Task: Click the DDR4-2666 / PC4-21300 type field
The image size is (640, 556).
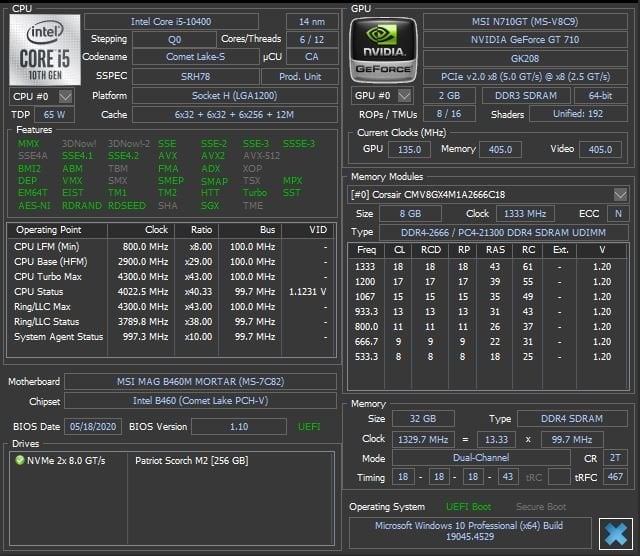Action: point(503,233)
